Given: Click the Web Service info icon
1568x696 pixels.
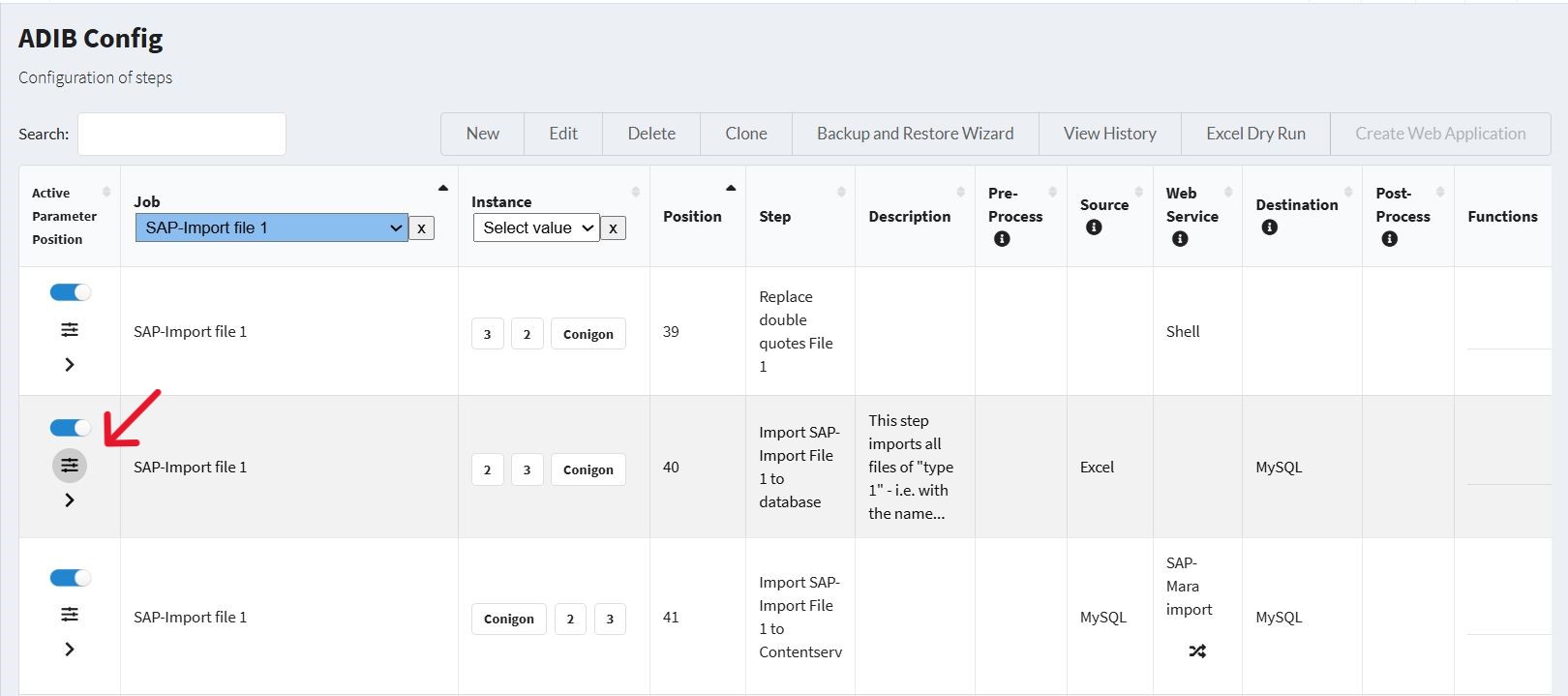Looking at the screenshot, I should [1180, 239].
